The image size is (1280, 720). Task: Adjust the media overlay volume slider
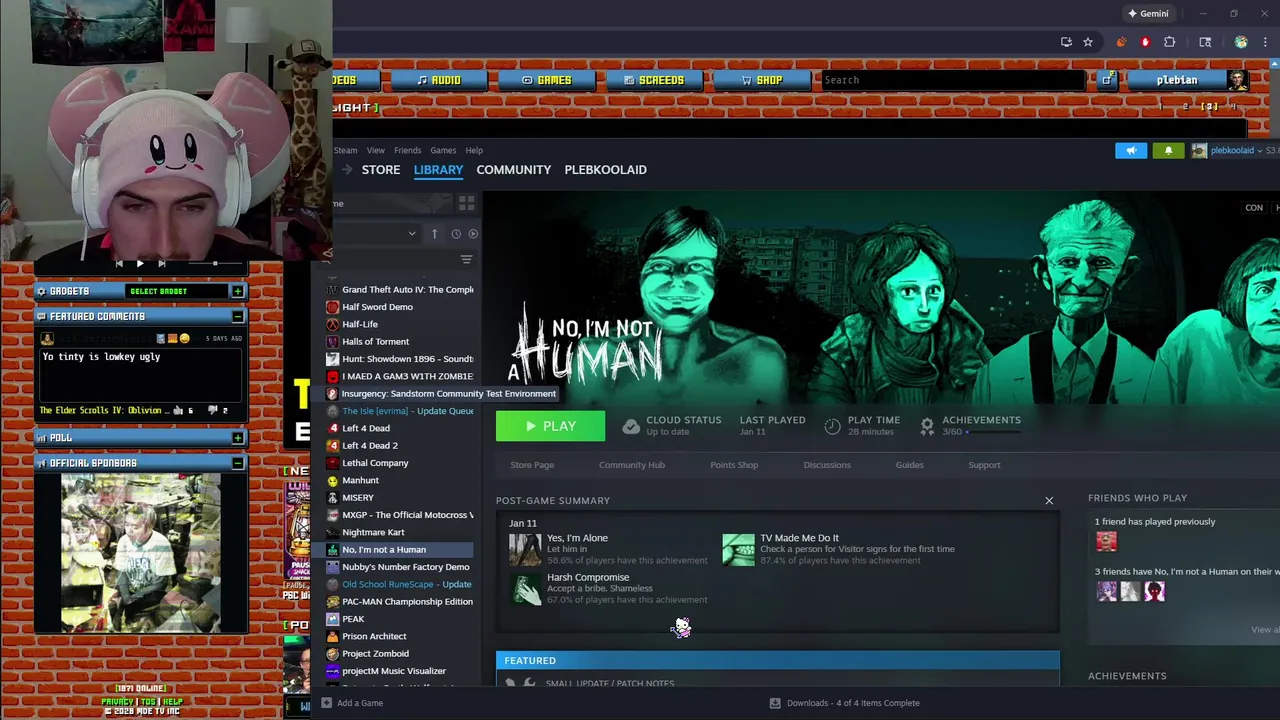214,264
